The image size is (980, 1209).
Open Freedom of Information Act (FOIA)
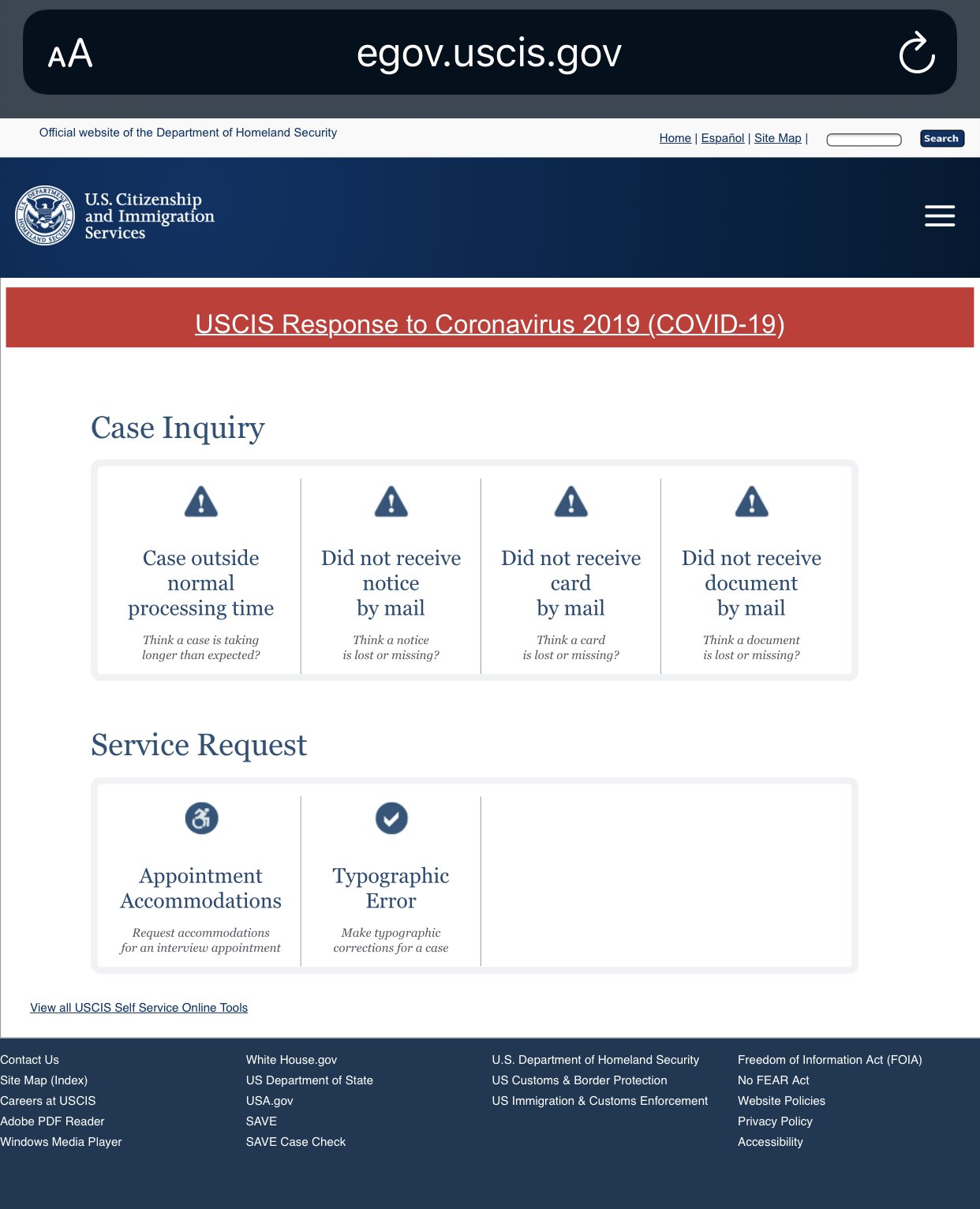830,1060
